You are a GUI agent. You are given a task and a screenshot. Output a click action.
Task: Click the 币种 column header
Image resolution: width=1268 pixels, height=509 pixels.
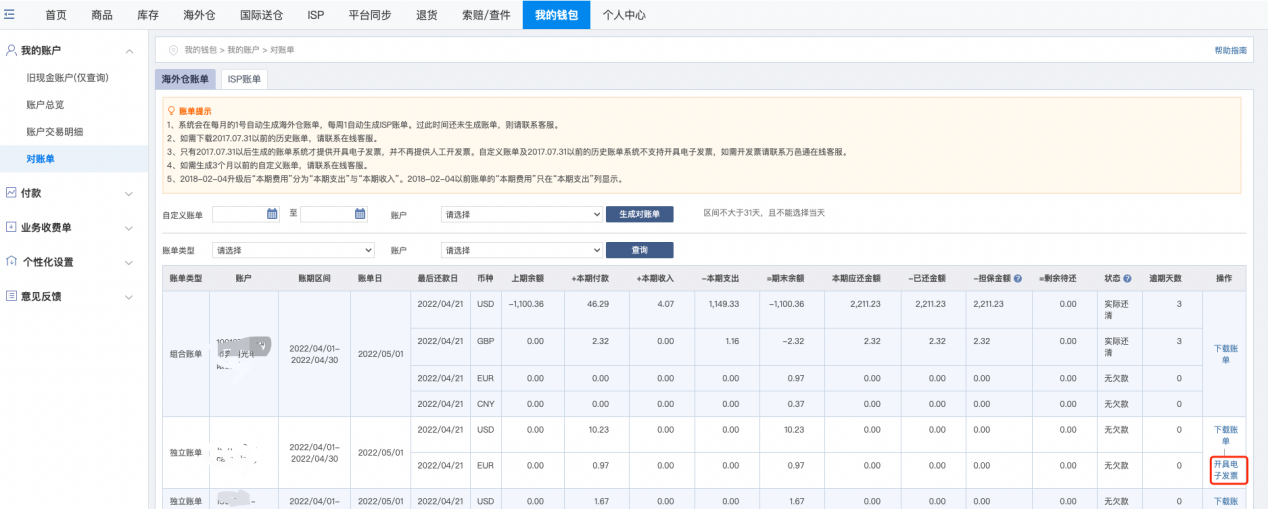[x=485, y=278]
